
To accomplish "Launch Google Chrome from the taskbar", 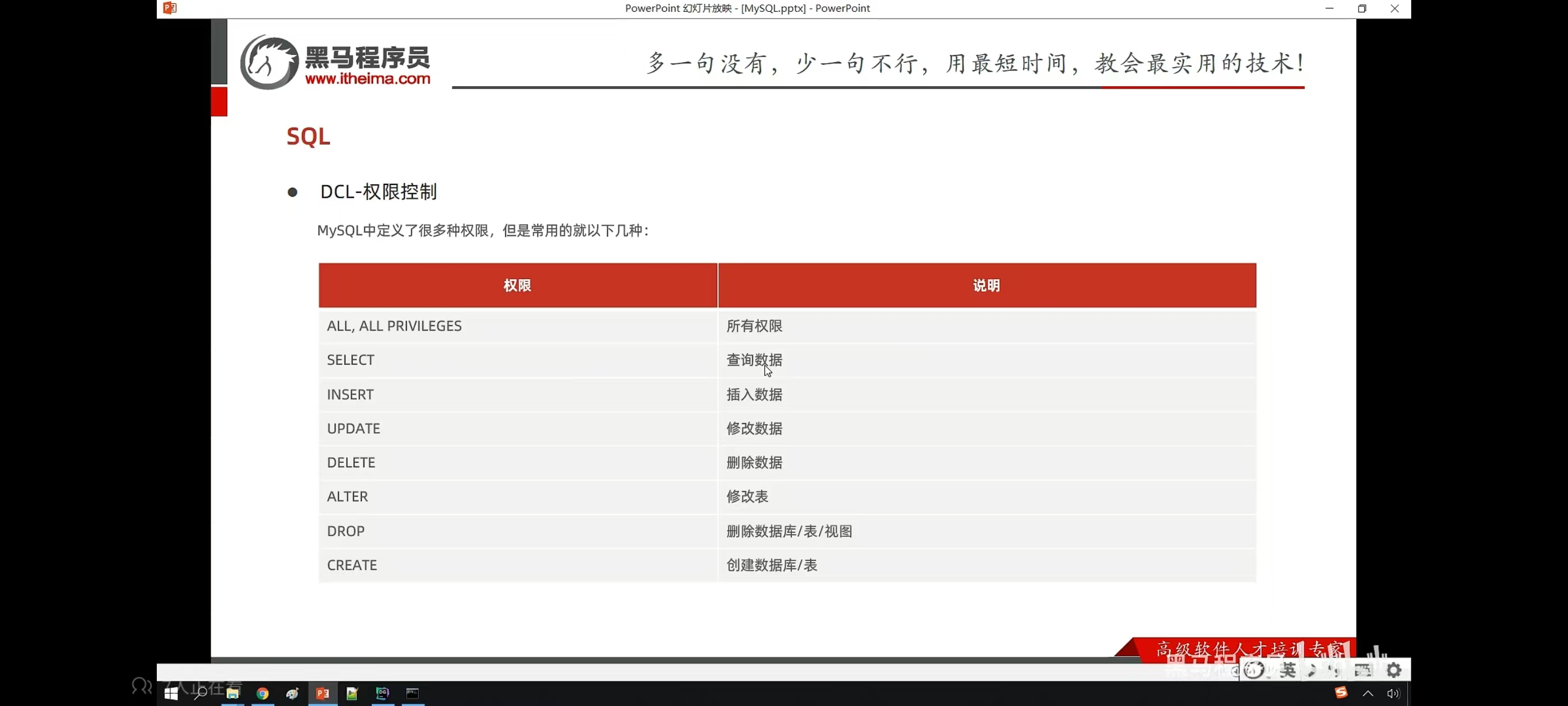I will [x=263, y=693].
